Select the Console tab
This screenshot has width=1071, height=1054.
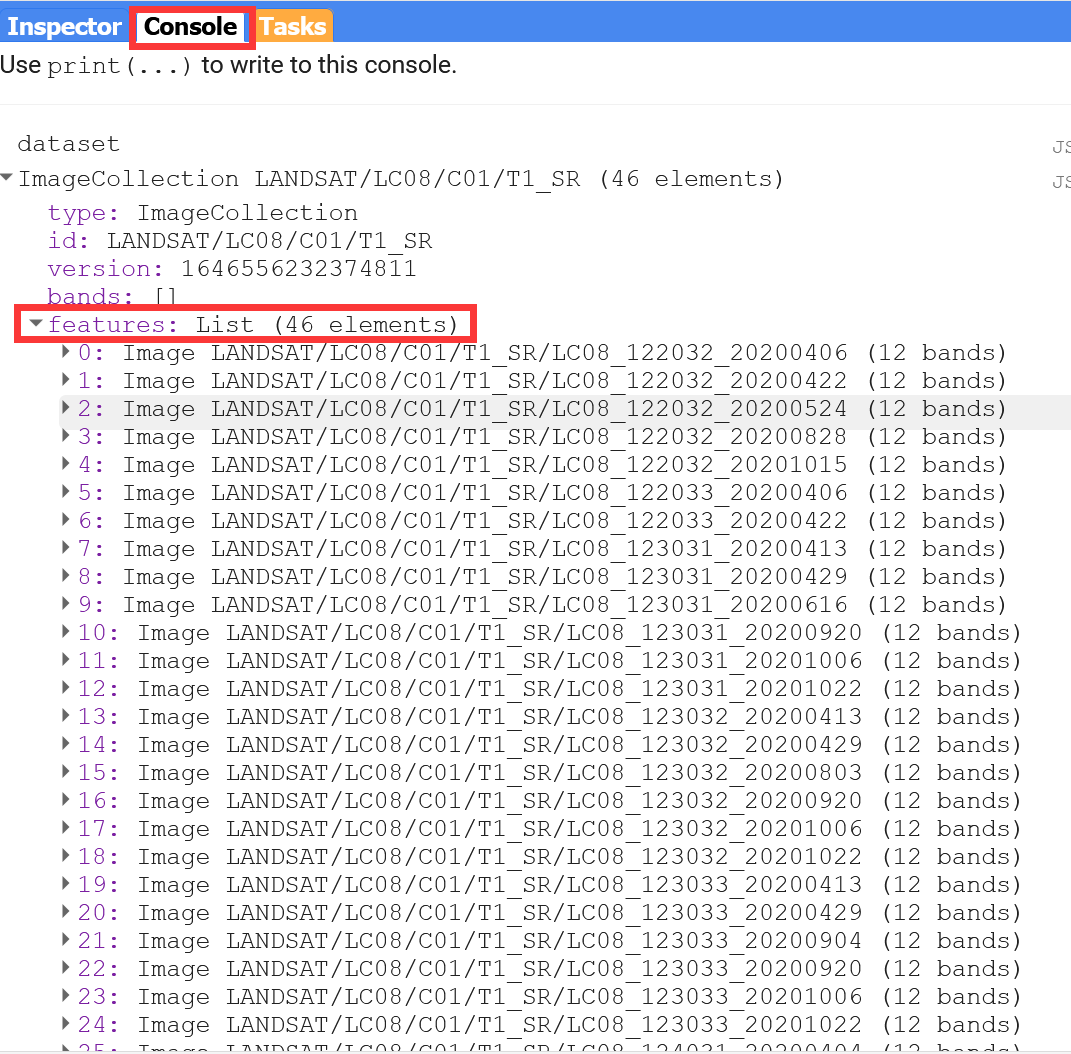[191, 26]
